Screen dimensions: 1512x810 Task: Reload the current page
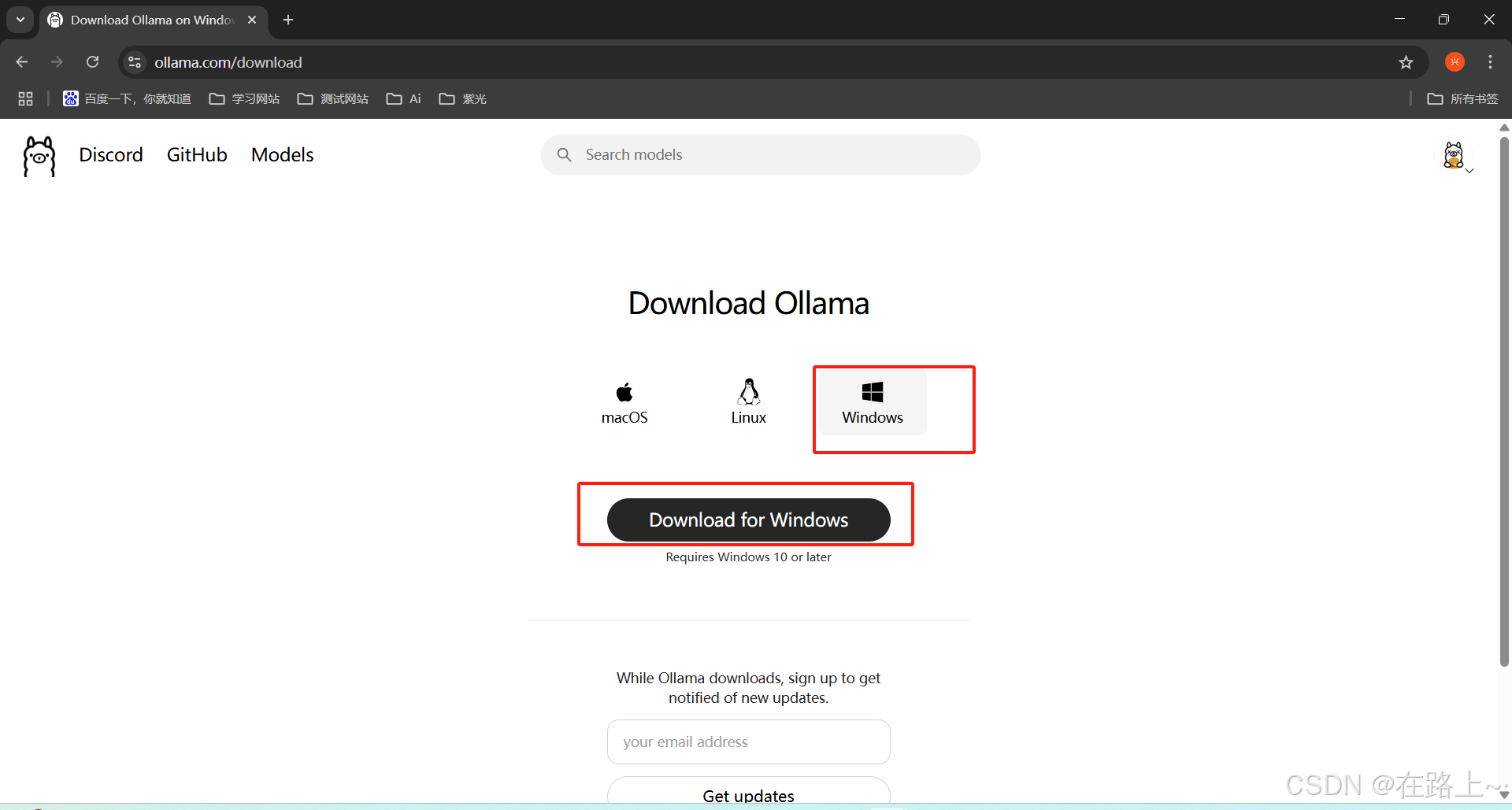92,62
